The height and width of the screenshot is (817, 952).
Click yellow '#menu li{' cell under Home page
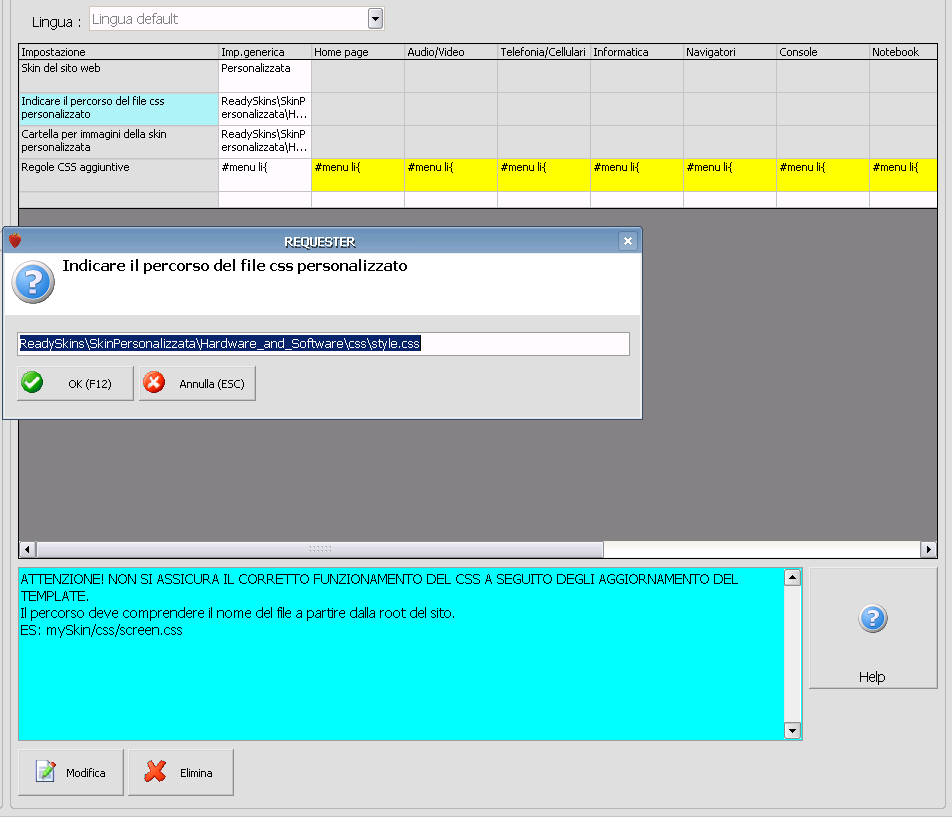coord(358,175)
